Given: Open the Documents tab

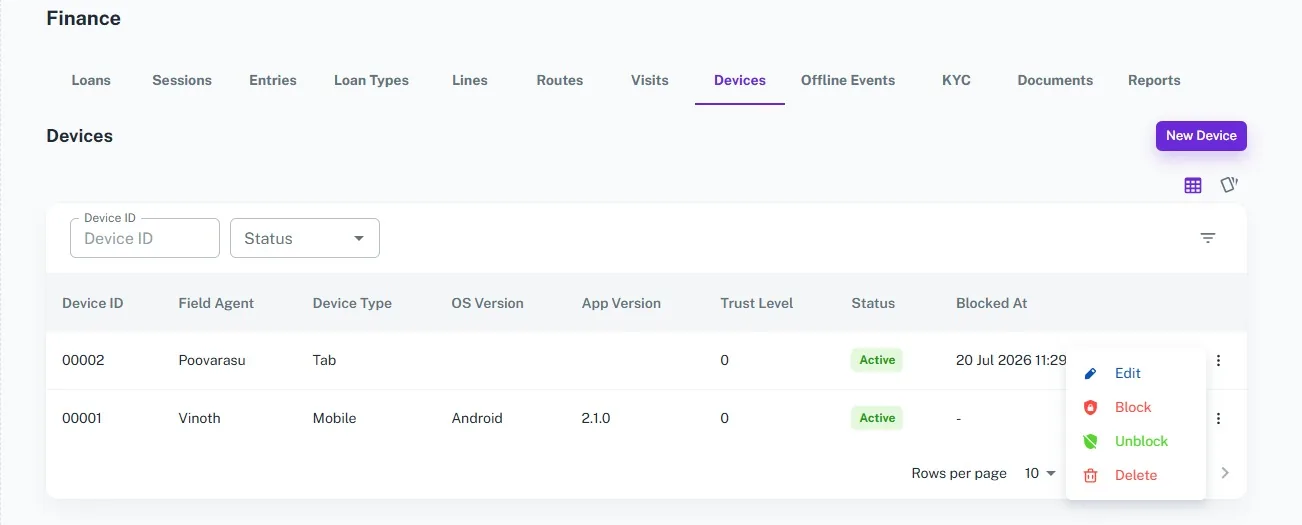Looking at the screenshot, I should (x=1055, y=80).
